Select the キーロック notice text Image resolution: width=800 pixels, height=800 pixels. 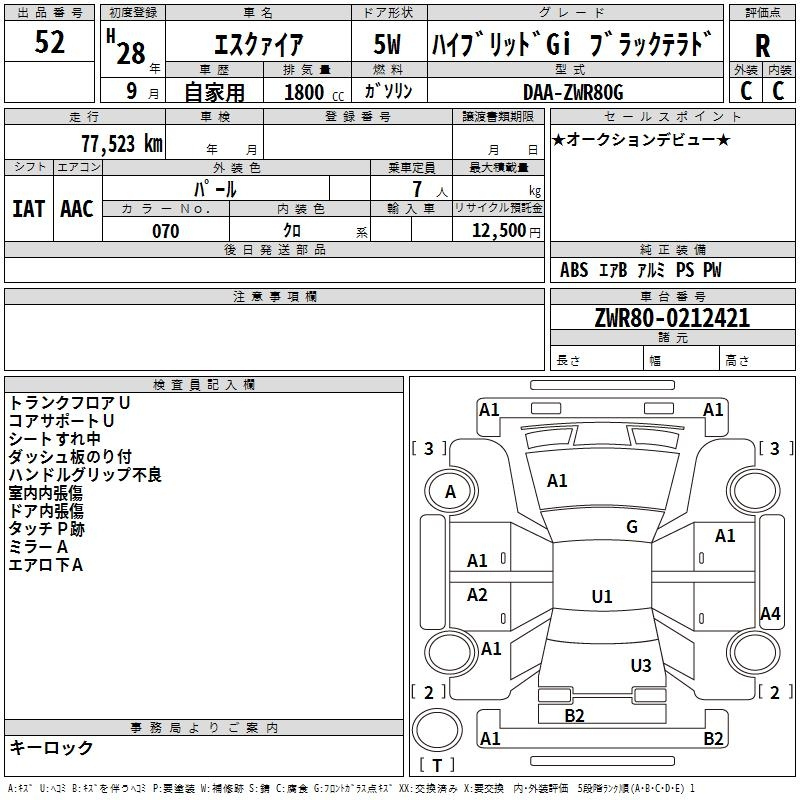pos(52,747)
